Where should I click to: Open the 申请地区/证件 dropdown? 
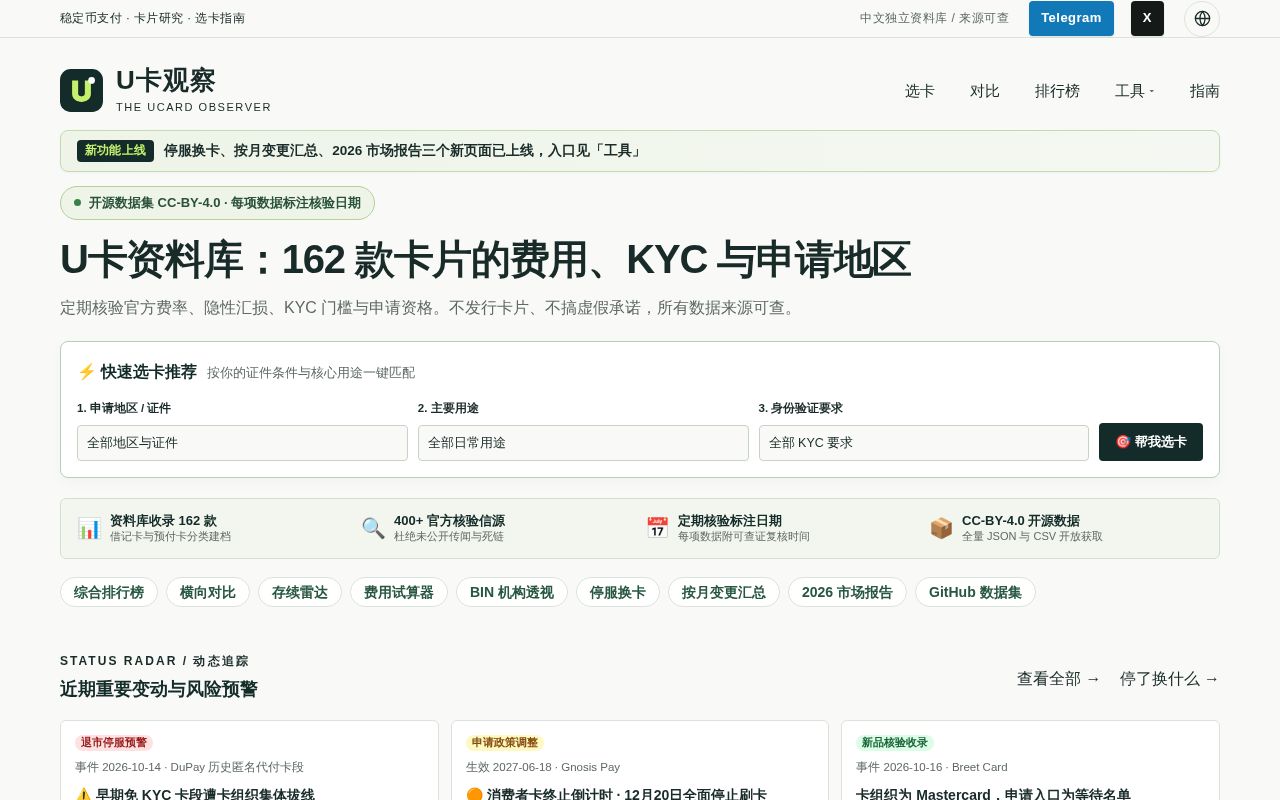[x=242, y=443]
